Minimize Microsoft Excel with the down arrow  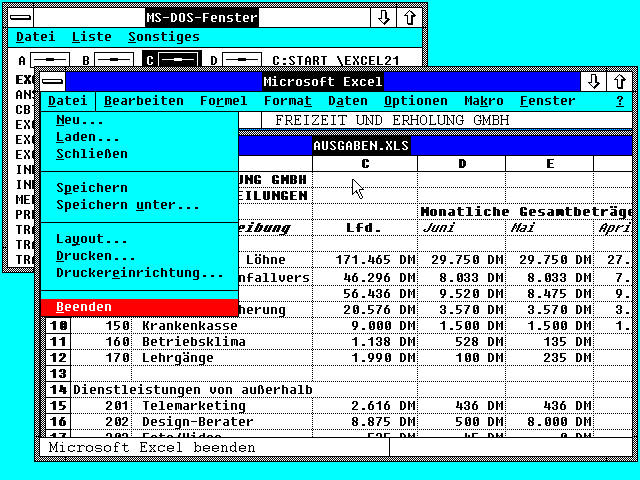(593, 82)
